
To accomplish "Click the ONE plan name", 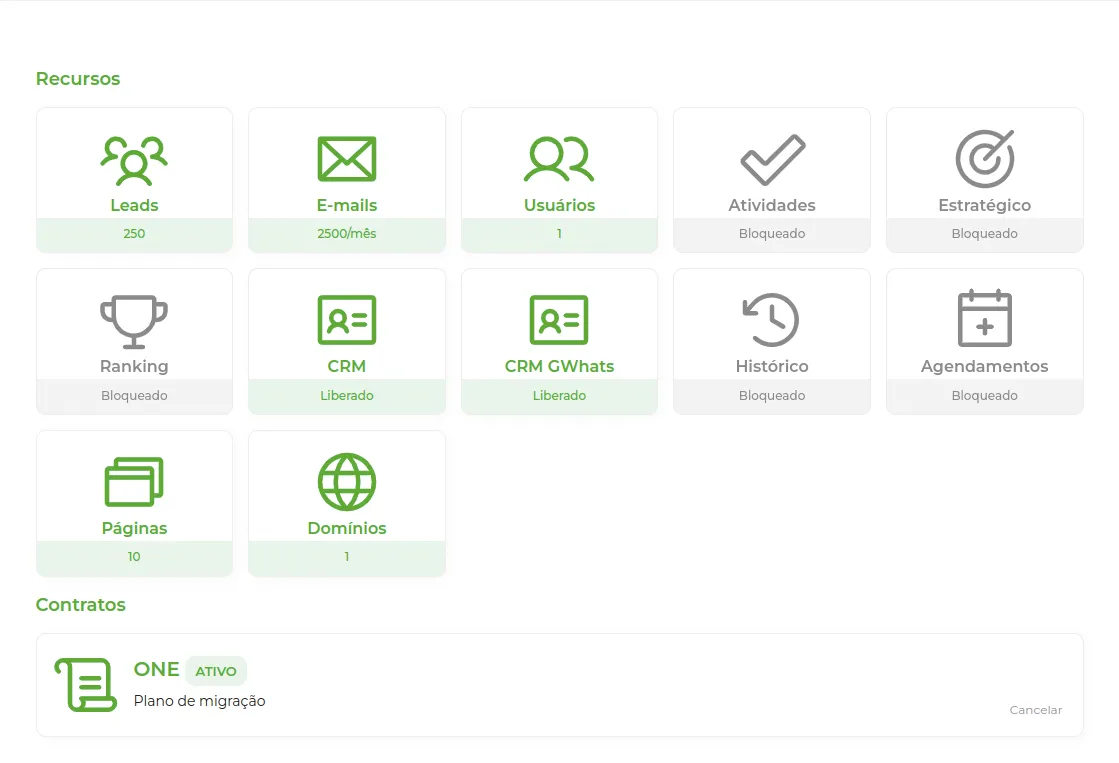I will pyautogui.click(x=156, y=669).
